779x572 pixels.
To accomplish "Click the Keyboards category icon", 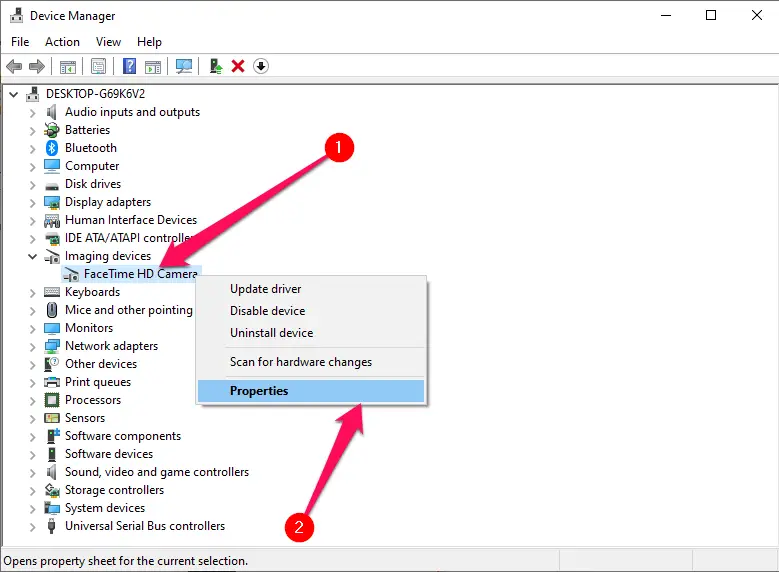I will [x=52, y=292].
